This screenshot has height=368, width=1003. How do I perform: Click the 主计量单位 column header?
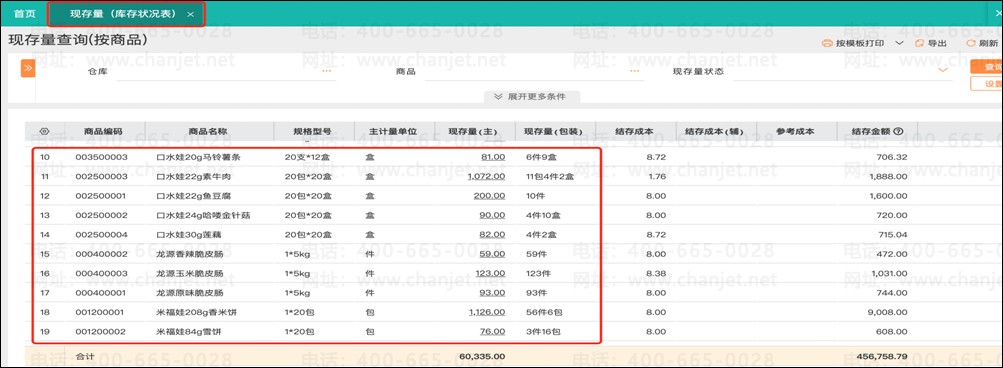(x=393, y=131)
